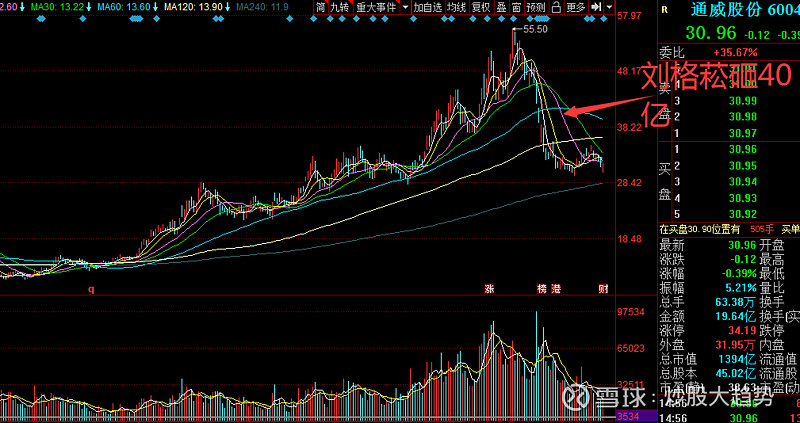
Task: Select buy price 30.93
Action: (743, 198)
